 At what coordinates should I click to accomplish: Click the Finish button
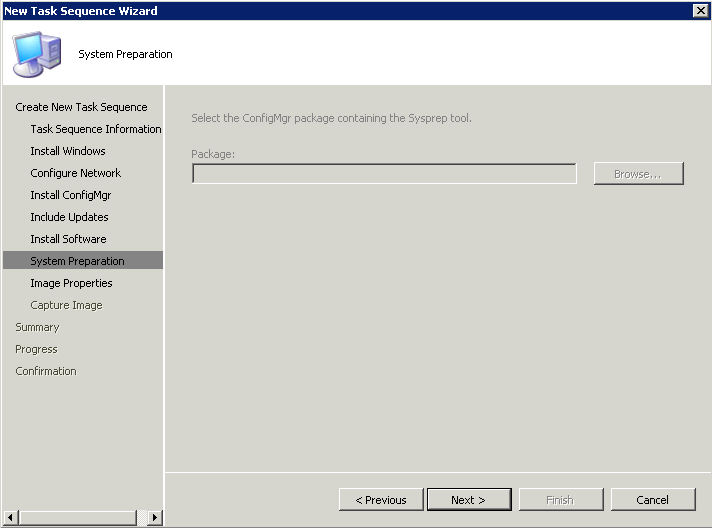point(561,500)
